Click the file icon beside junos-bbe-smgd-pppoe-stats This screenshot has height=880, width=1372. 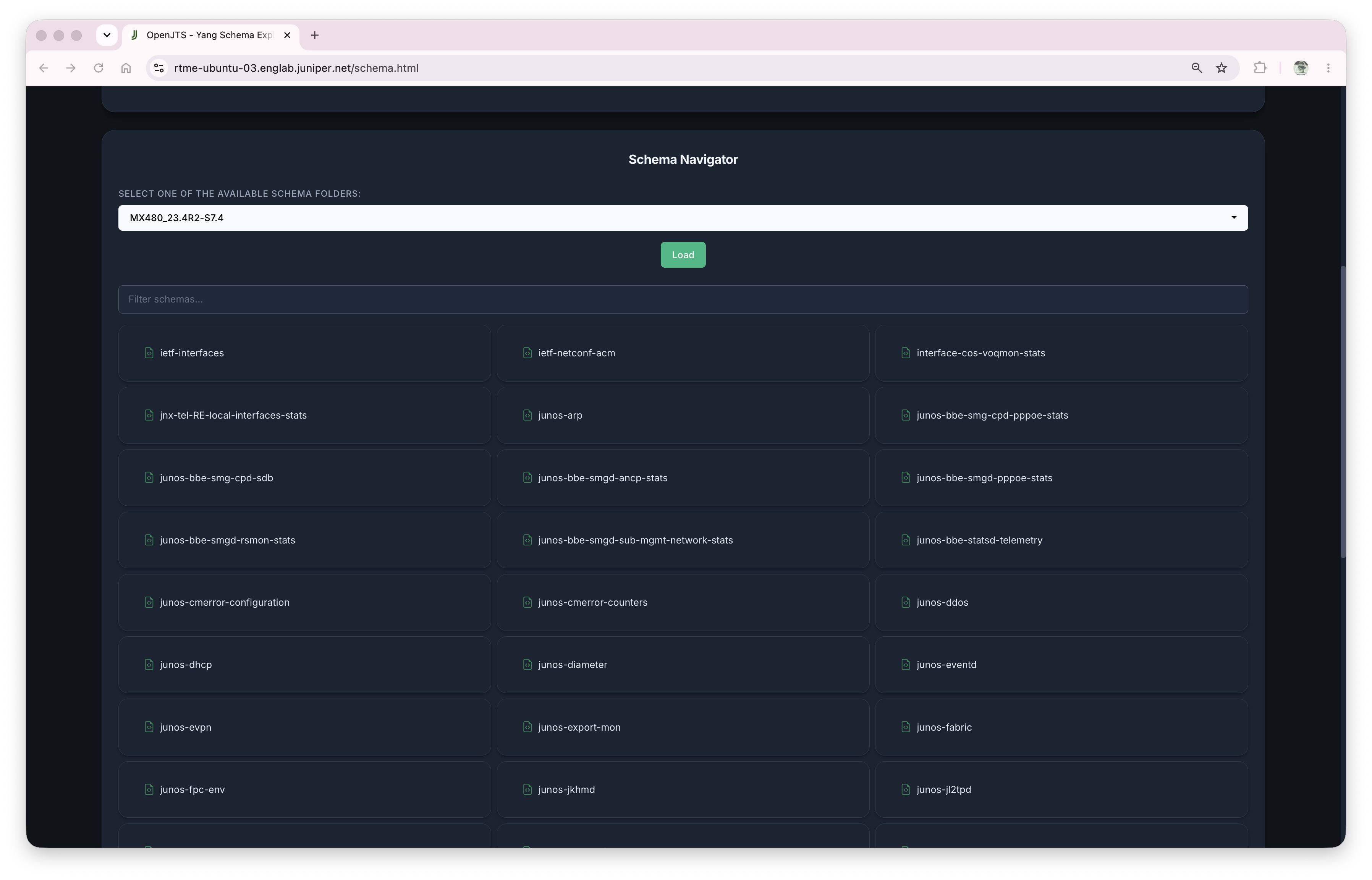906,478
